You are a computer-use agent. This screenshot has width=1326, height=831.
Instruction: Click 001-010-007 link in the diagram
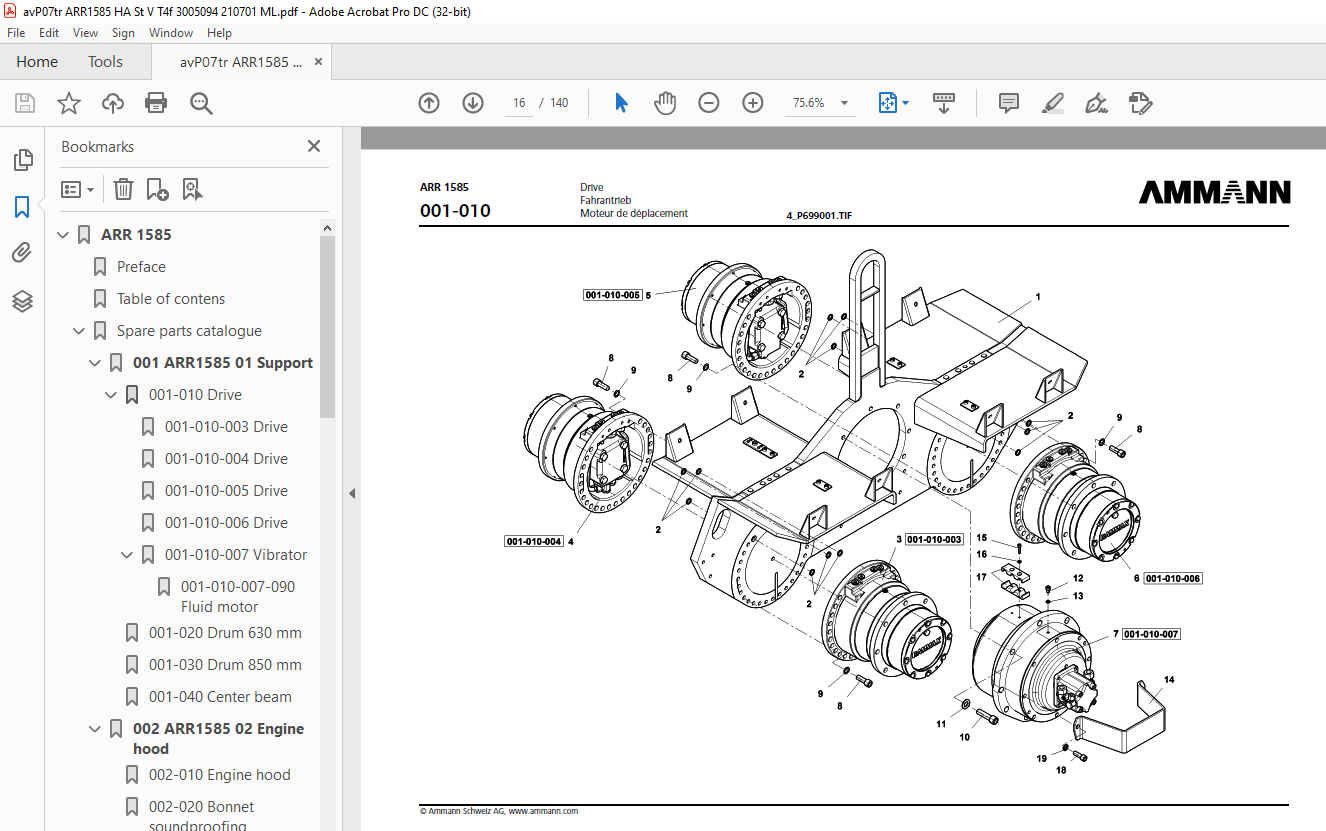click(1151, 634)
